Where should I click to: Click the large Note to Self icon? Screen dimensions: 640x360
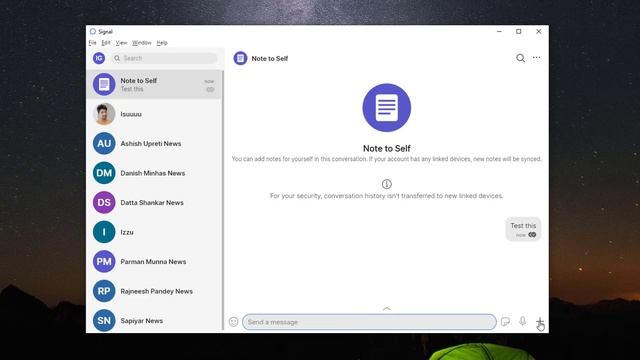pyautogui.click(x=387, y=108)
